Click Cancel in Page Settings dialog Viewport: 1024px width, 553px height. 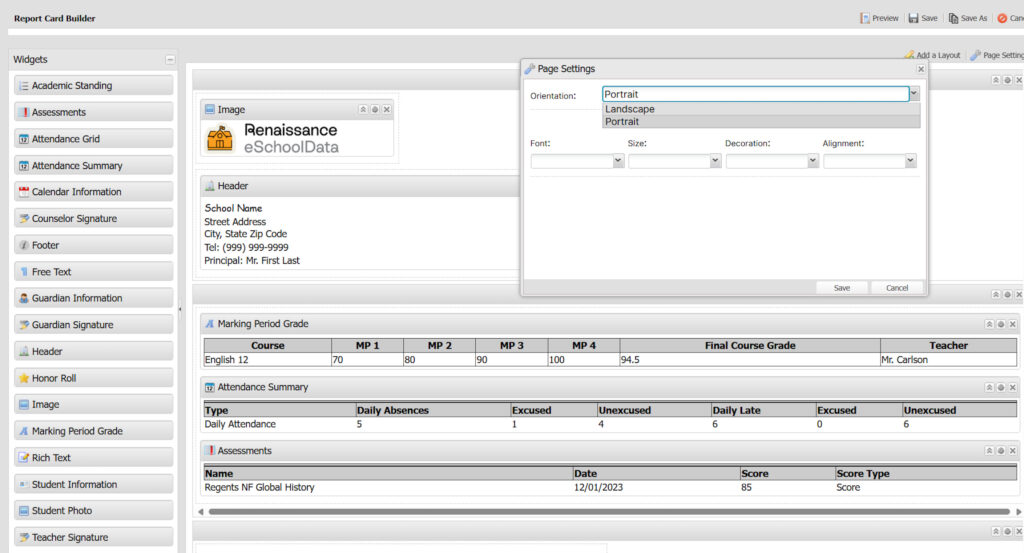tap(897, 288)
